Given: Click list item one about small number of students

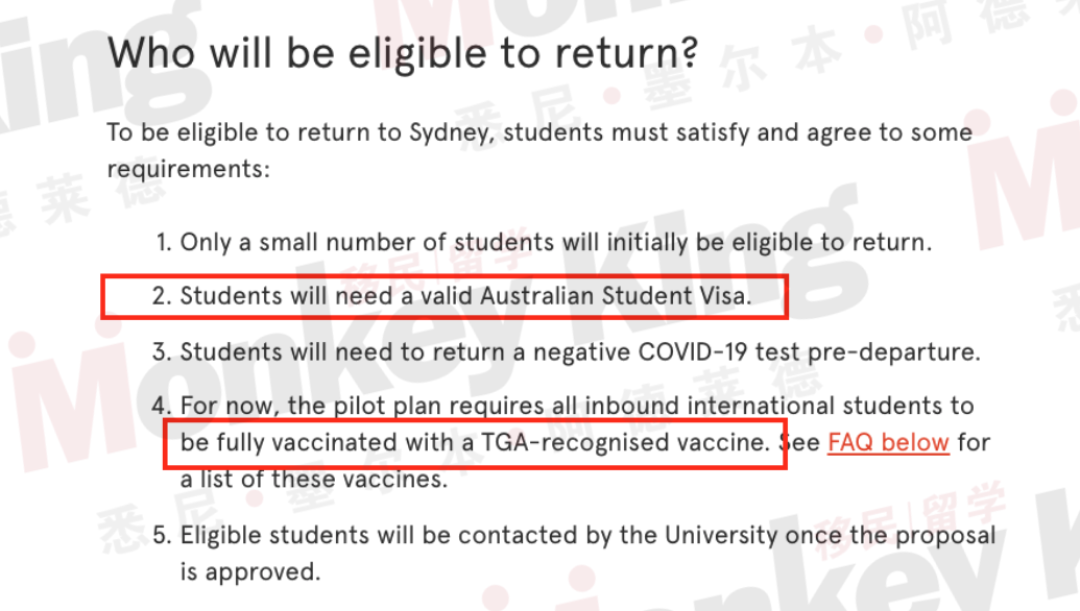Looking at the screenshot, I should tap(543, 242).
